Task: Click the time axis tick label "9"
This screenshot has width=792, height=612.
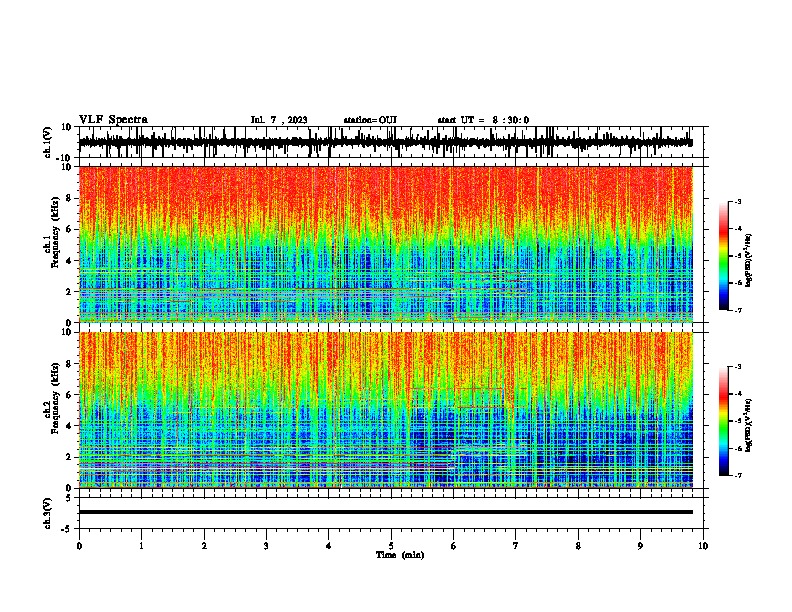Action: pyautogui.click(x=640, y=546)
